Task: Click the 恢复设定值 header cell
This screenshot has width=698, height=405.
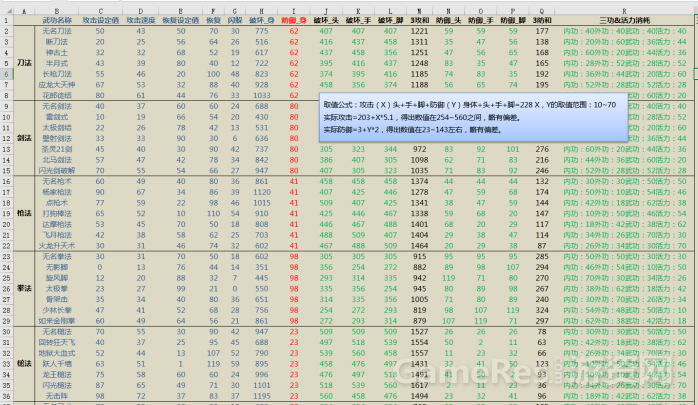Action: point(180,20)
